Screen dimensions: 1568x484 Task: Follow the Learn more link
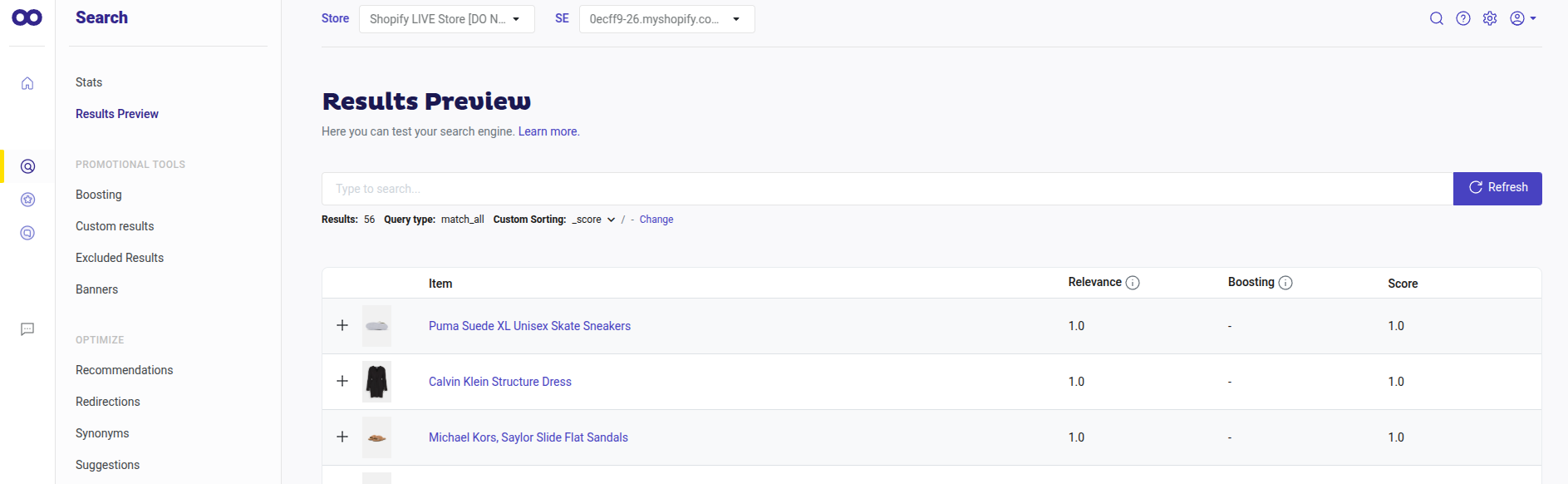(x=548, y=131)
